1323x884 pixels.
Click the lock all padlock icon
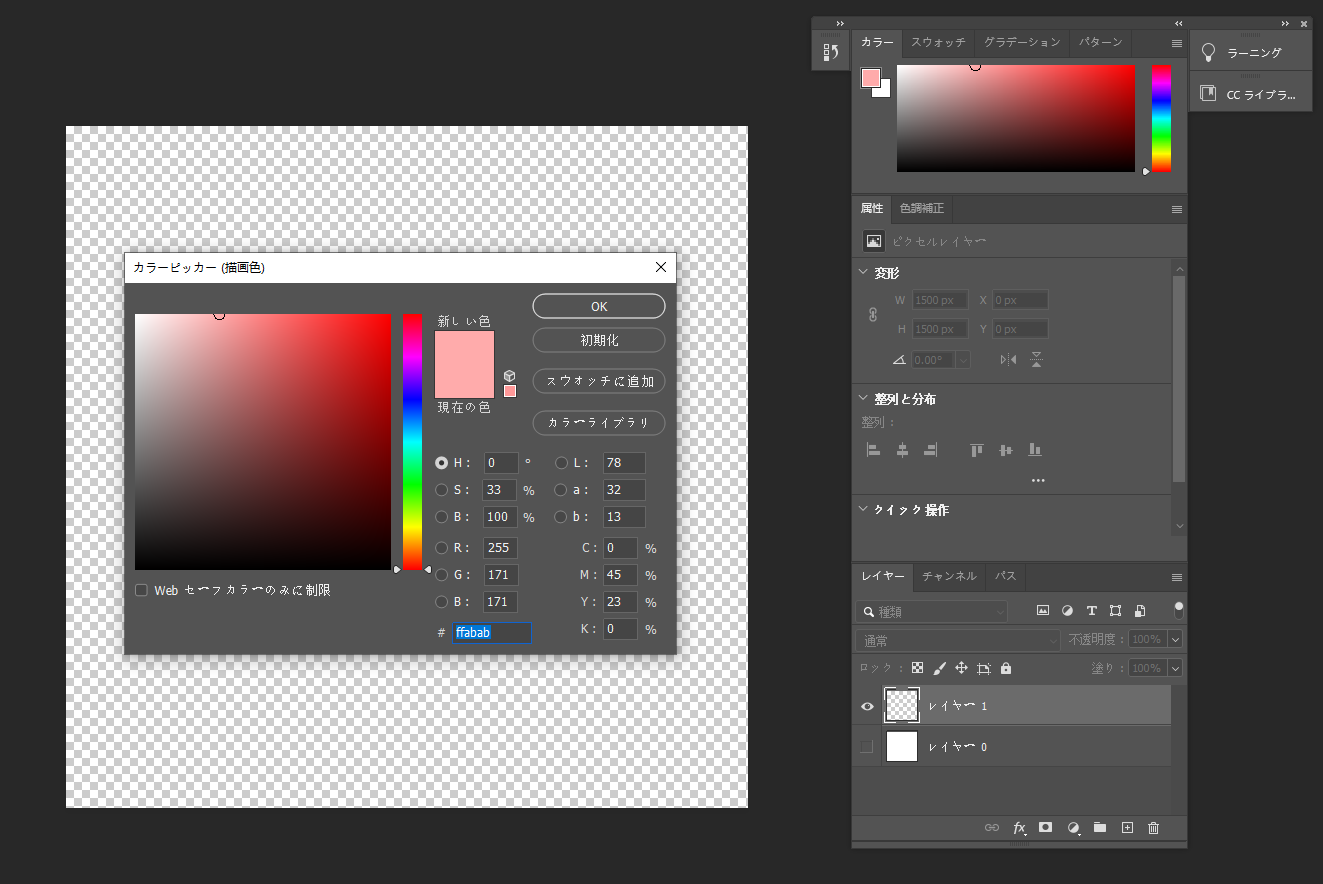click(x=1006, y=668)
